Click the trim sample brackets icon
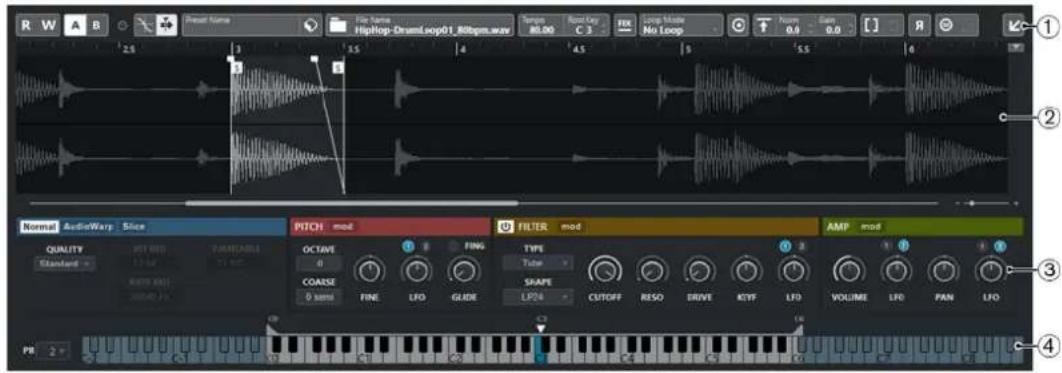 [x=870, y=25]
